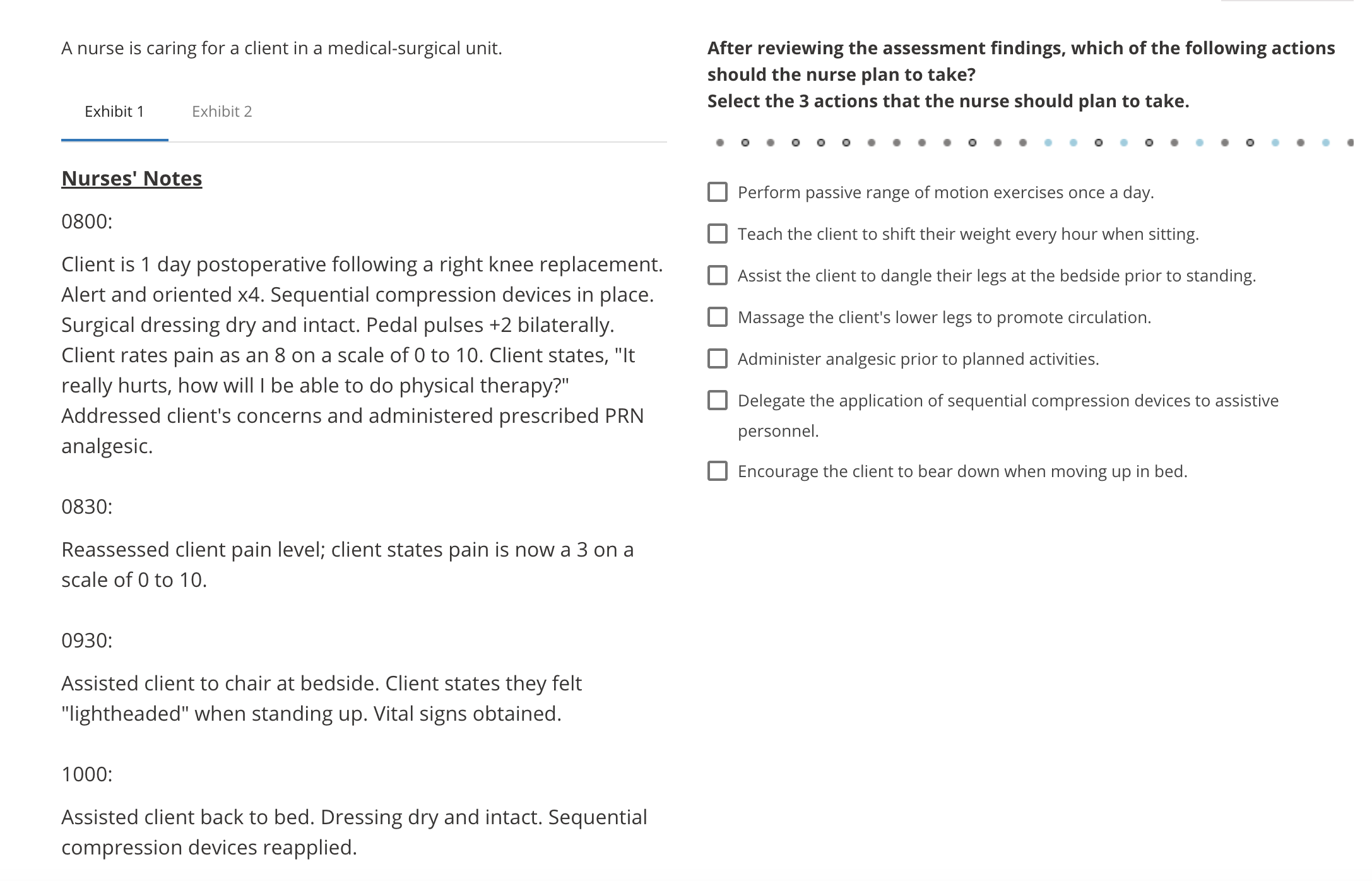
Task: Check "Administer analgesic prior to planned activities"
Action: 718,358
